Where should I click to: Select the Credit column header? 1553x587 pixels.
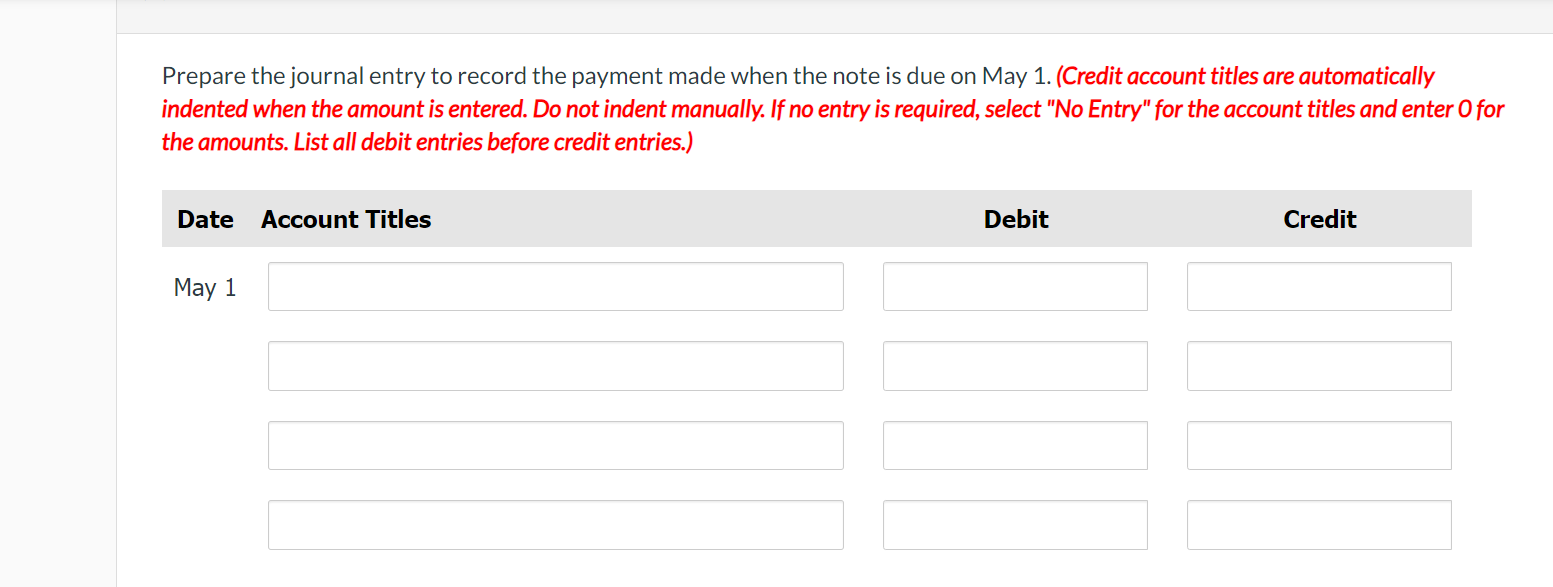[1319, 219]
